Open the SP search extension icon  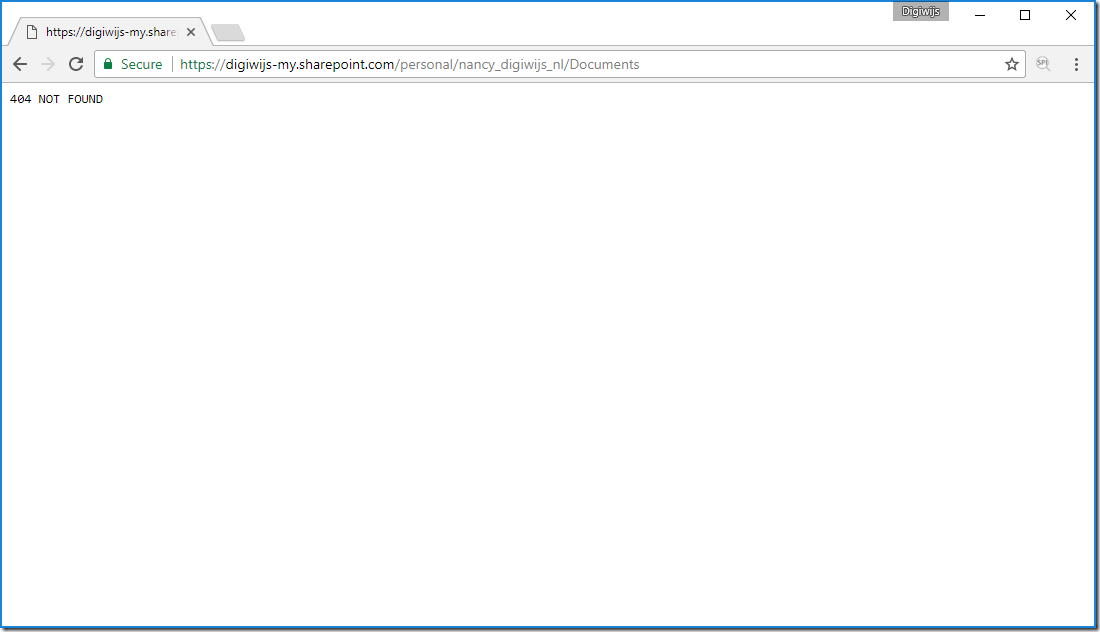(1043, 64)
